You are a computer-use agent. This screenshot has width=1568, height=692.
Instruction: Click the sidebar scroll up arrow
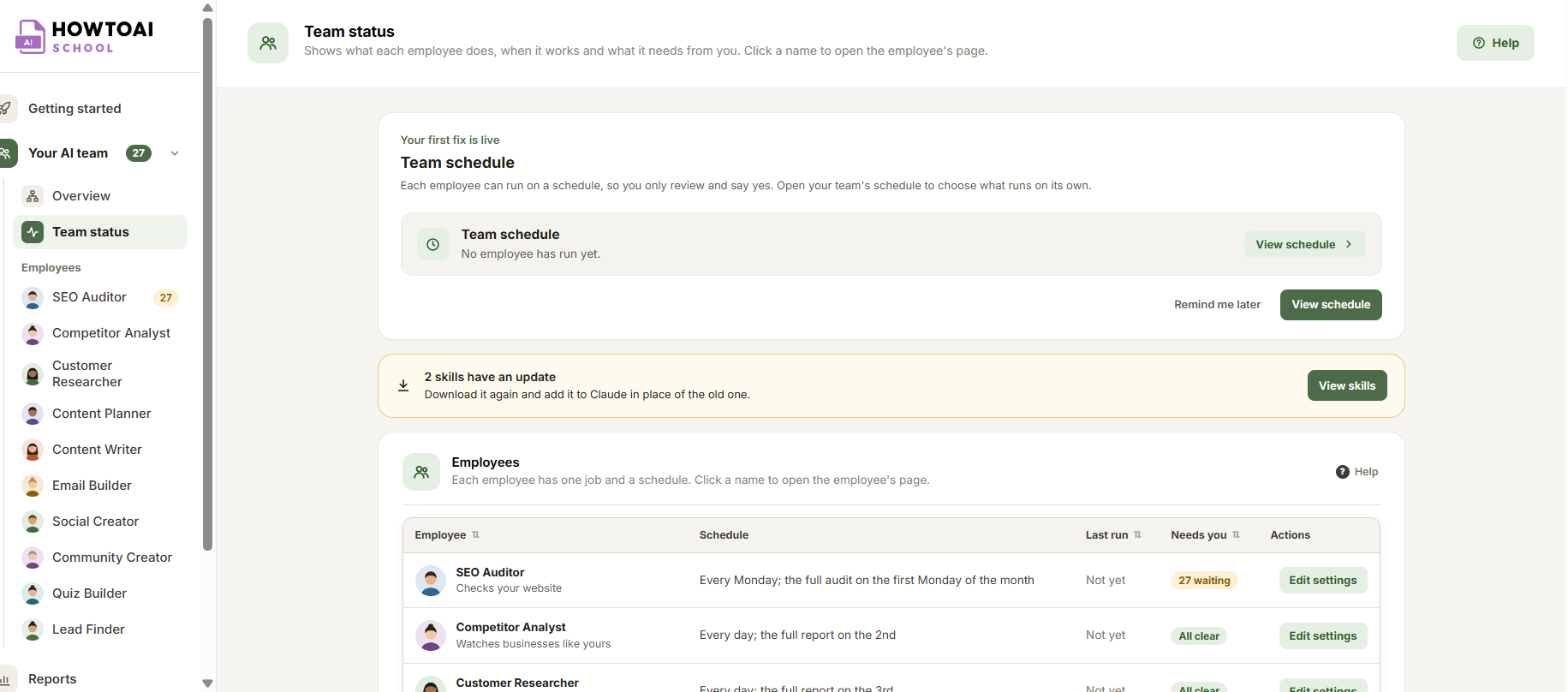207,7
